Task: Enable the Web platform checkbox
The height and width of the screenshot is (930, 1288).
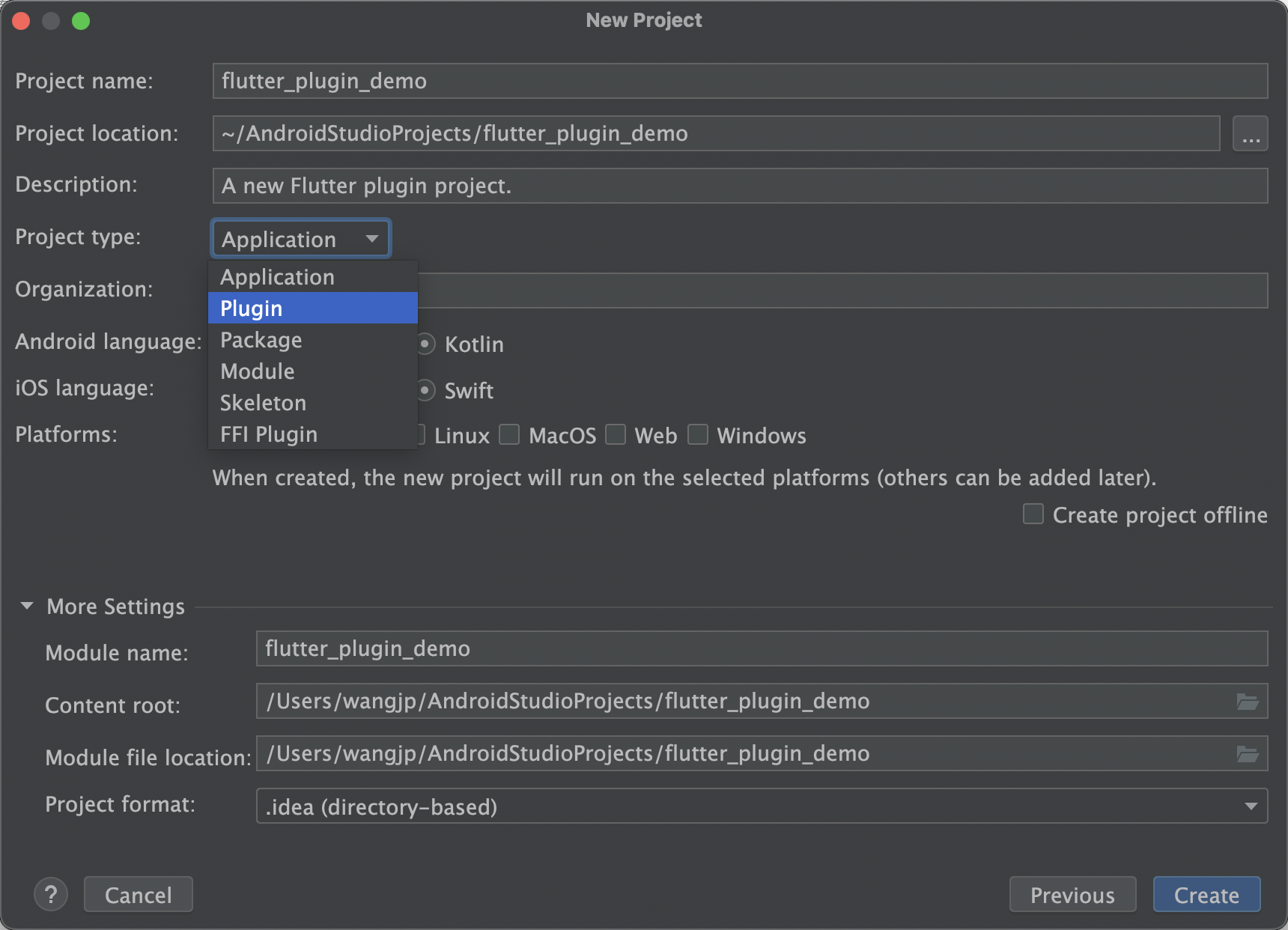Action: click(x=616, y=435)
